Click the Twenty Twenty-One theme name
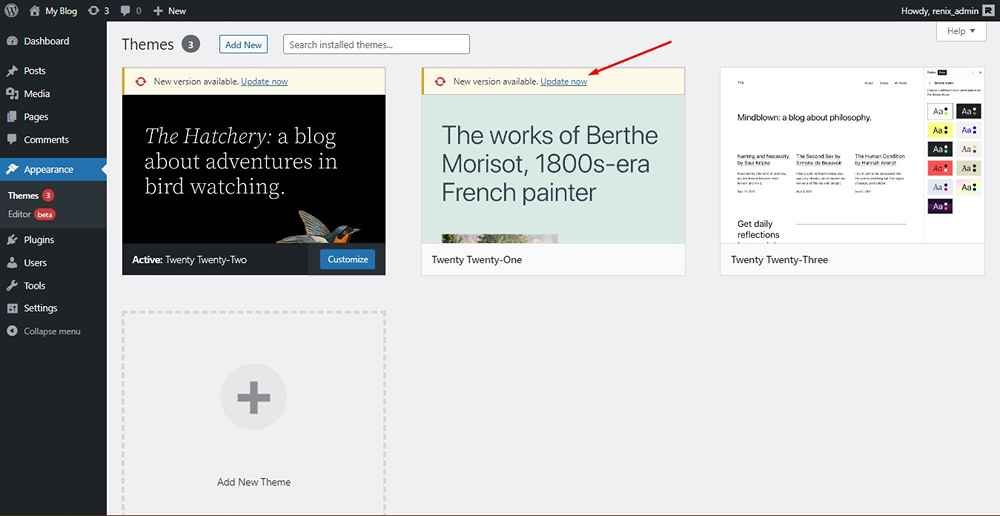The width and height of the screenshot is (1000, 516). point(476,260)
